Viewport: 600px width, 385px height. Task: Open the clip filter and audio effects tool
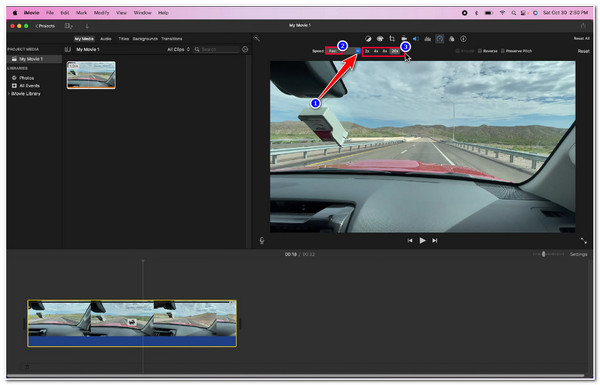[x=452, y=39]
